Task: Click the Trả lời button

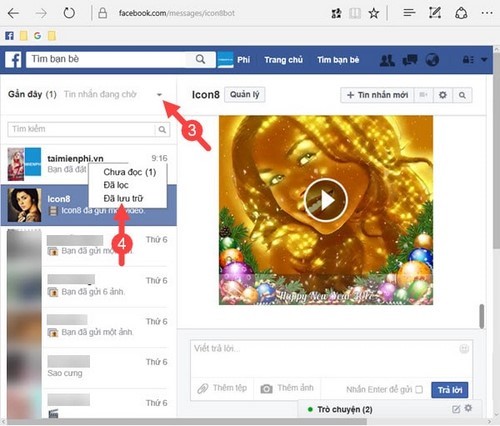Action: (x=450, y=390)
